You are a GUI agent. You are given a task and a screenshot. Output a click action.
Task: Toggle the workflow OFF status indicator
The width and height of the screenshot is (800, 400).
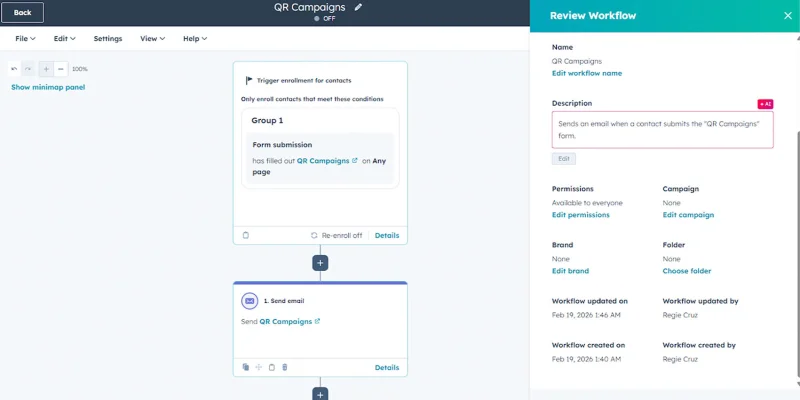325,18
